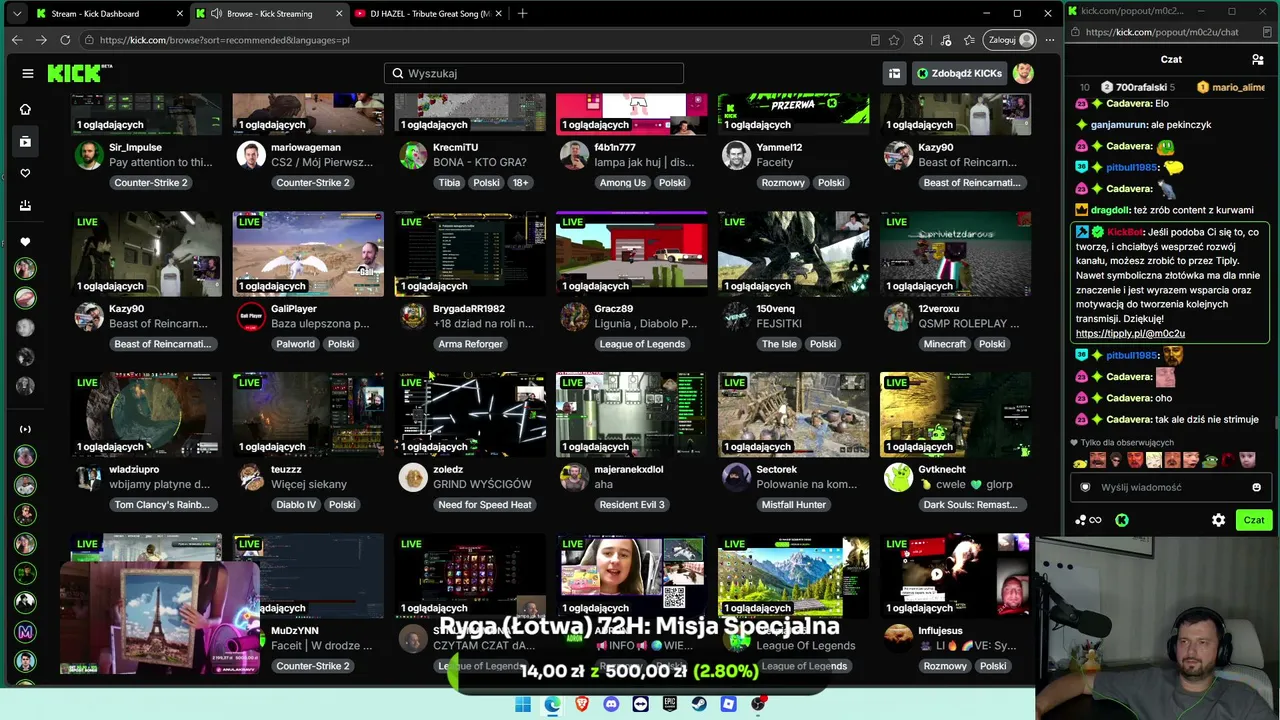Open chat settings gear icon
1280x720 pixels.
click(1218, 520)
